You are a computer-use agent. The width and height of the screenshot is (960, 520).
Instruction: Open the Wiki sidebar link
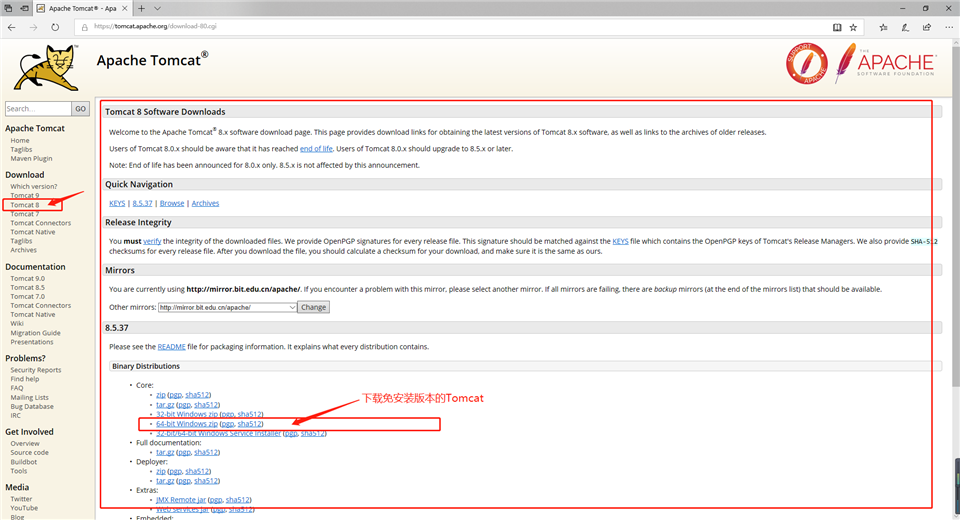click(x=17, y=323)
